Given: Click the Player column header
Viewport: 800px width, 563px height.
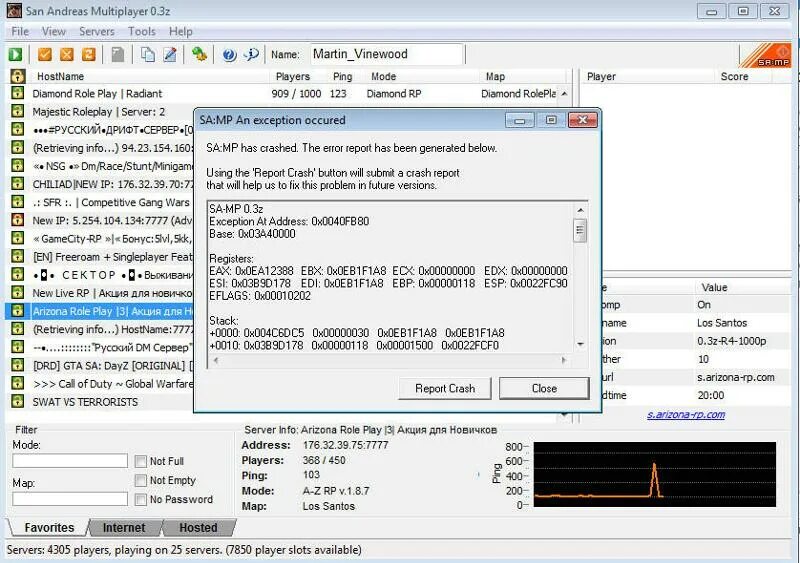Looking at the screenshot, I should (601, 77).
